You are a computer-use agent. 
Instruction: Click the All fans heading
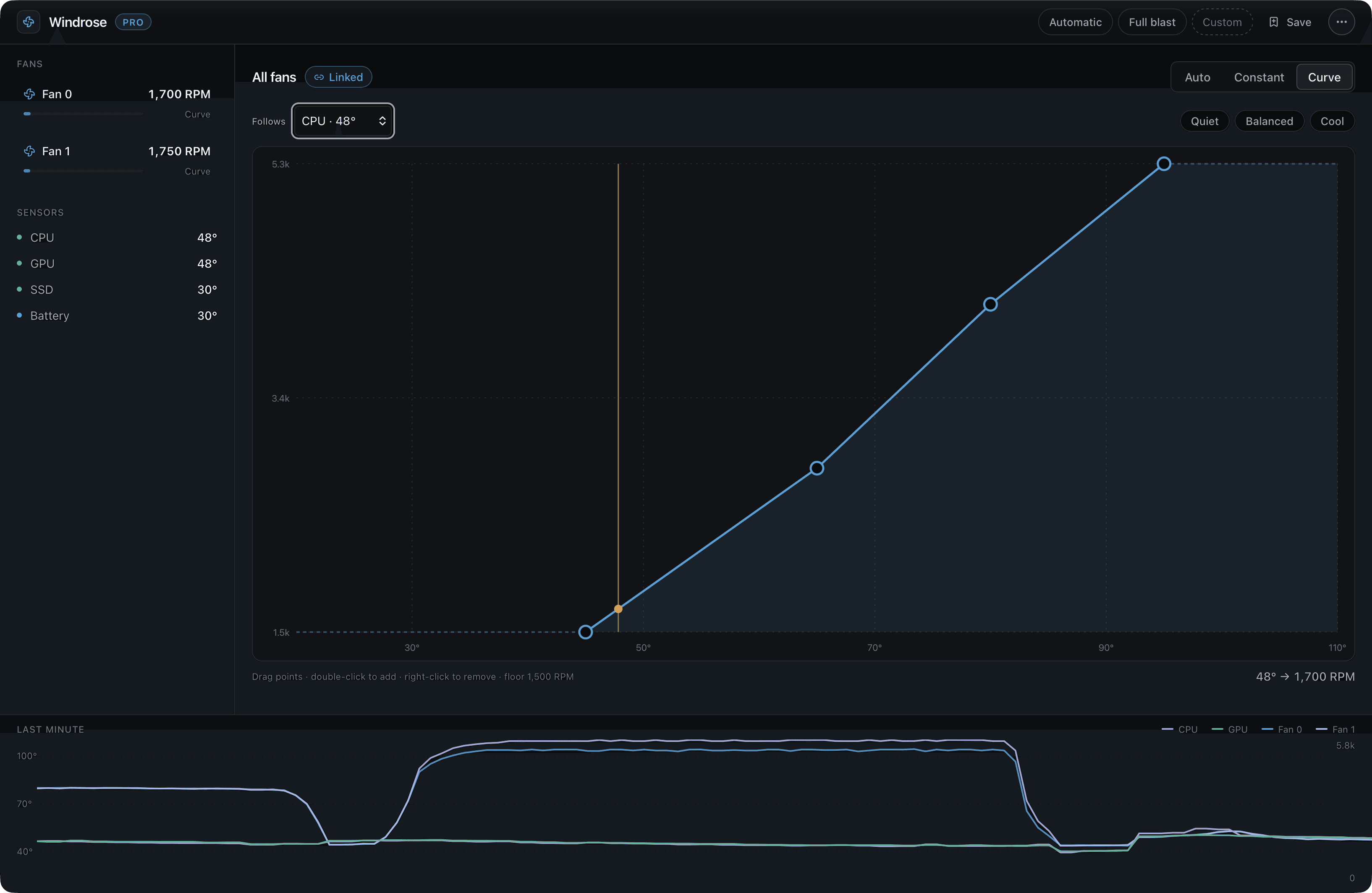click(274, 77)
